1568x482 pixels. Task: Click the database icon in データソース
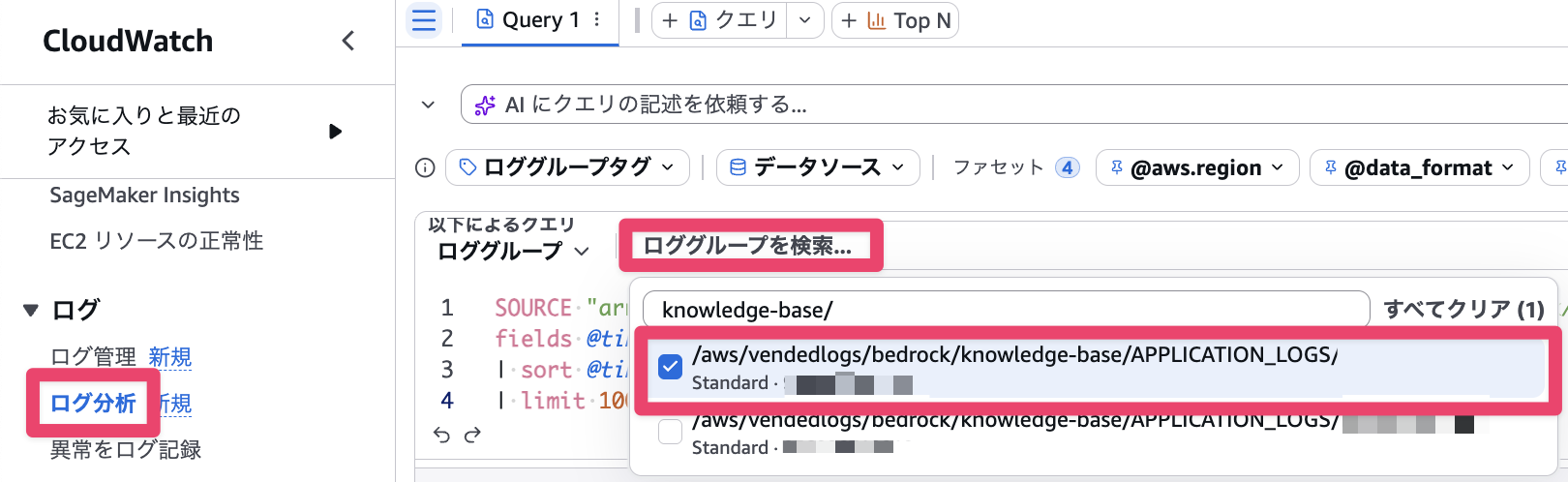point(738,167)
